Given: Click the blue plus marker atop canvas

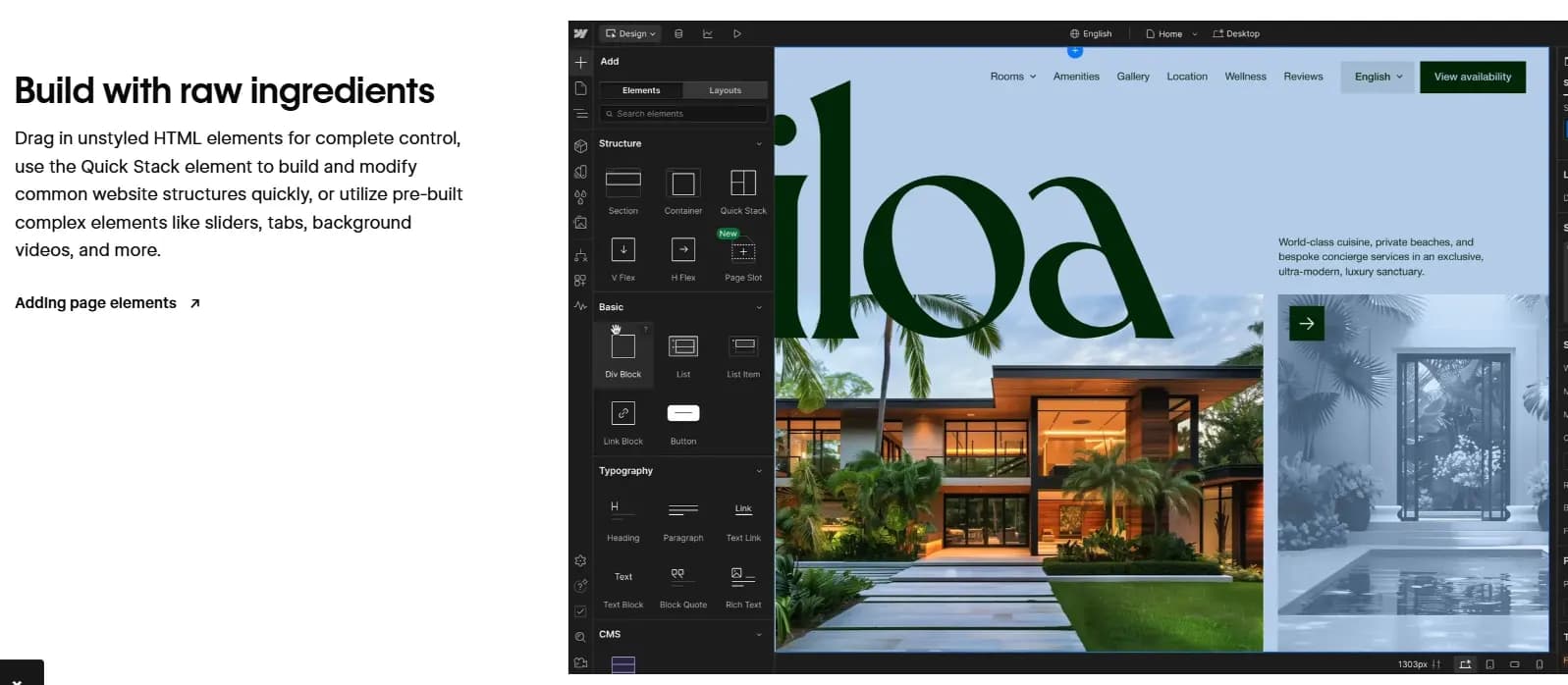Looking at the screenshot, I should tap(1075, 51).
